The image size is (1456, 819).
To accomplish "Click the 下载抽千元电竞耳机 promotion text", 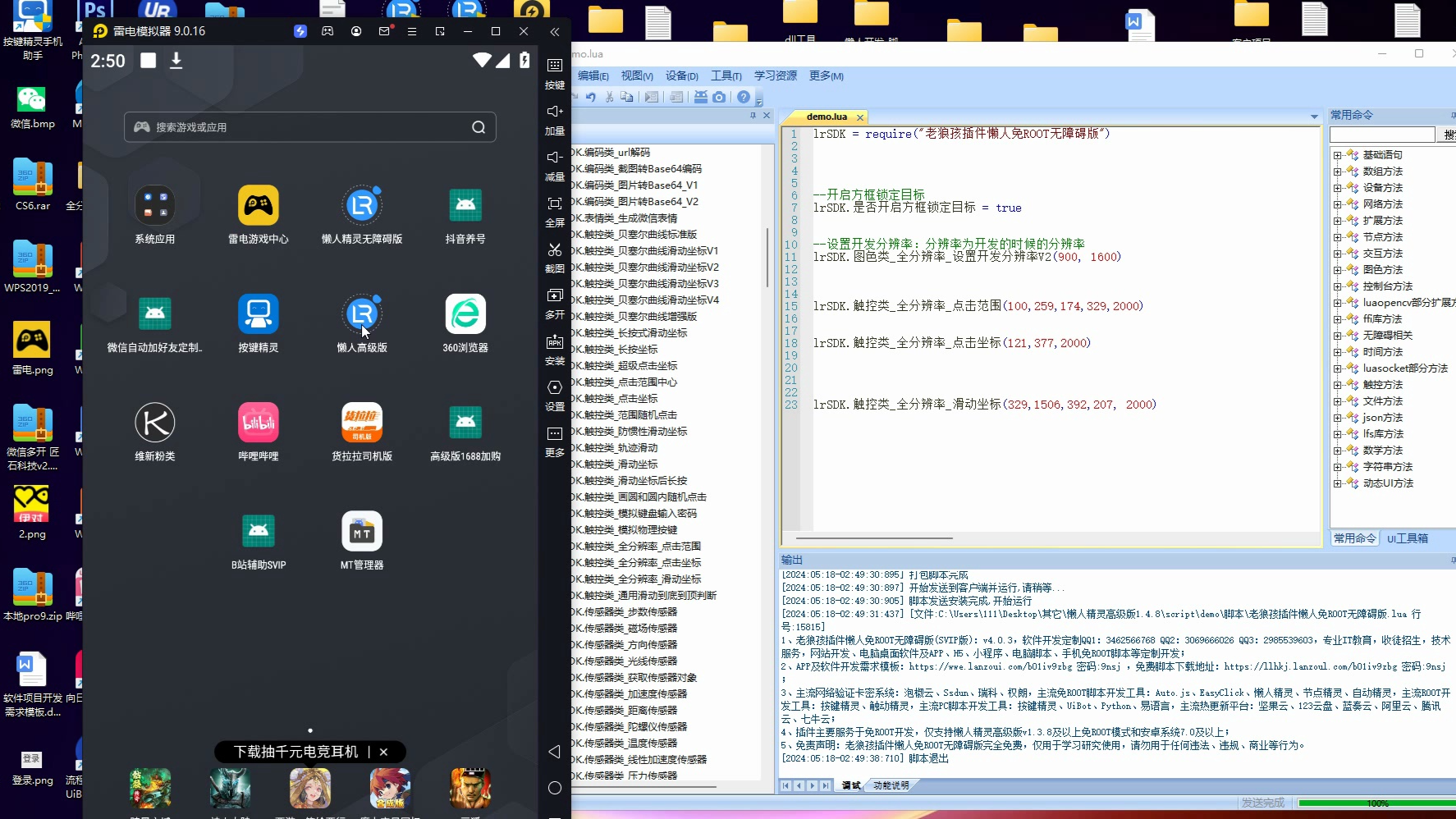I will pyautogui.click(x=296, y=752).
